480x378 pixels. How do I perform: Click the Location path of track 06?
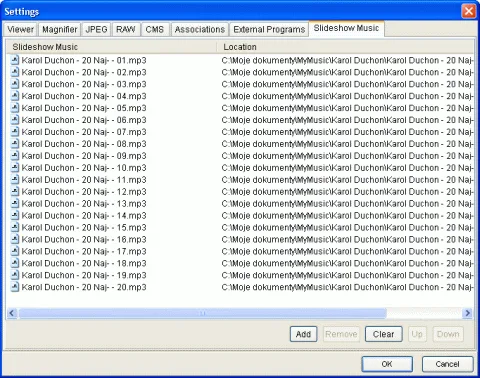point(347,120)
